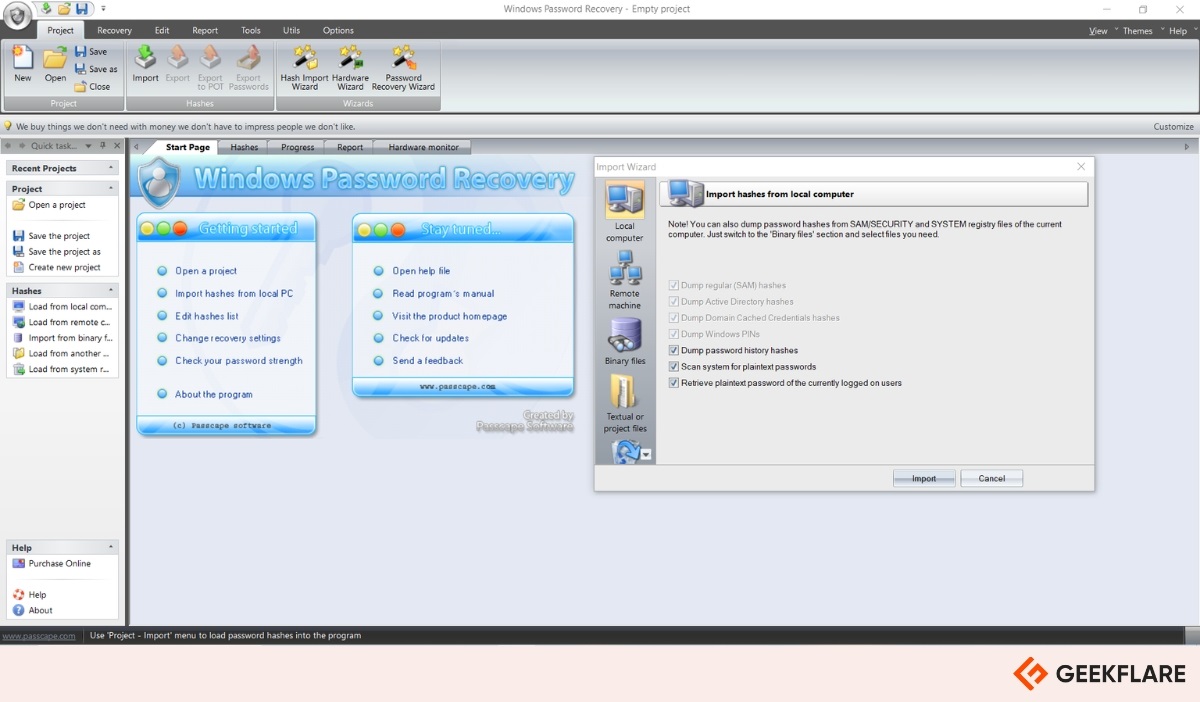Screen dimensions: 1200x702
Task: Collapse the Recent Projects panel
Action: 111,168
